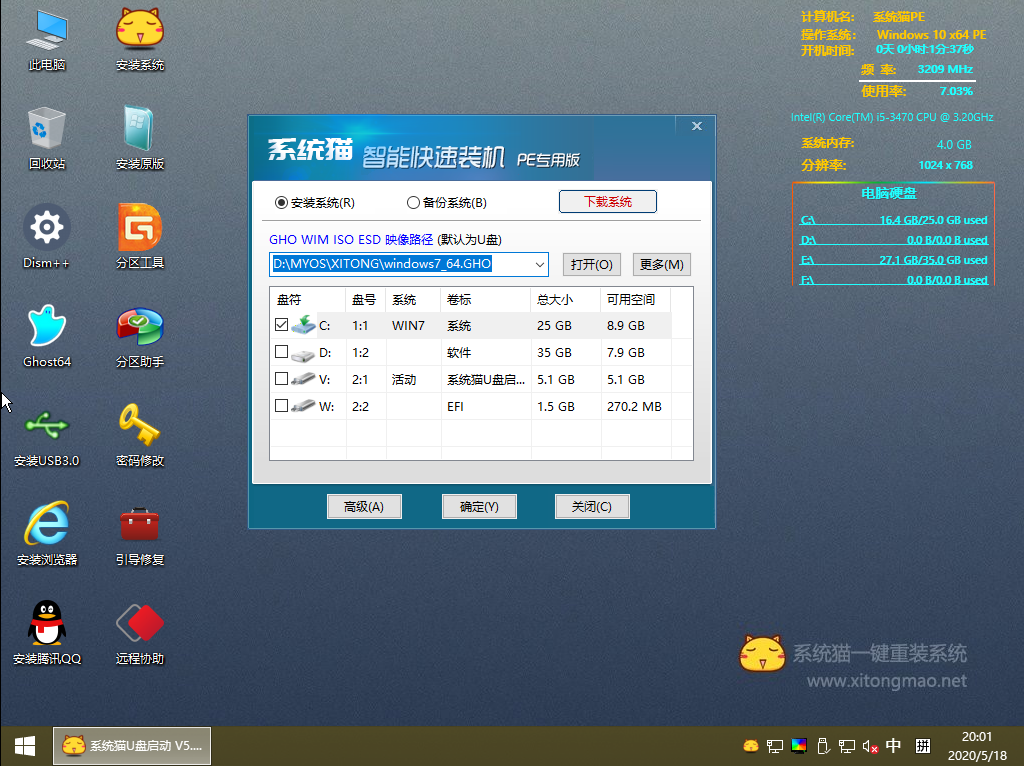Click the 高级(A) button
1024x766 pixels.
[364, 507]
